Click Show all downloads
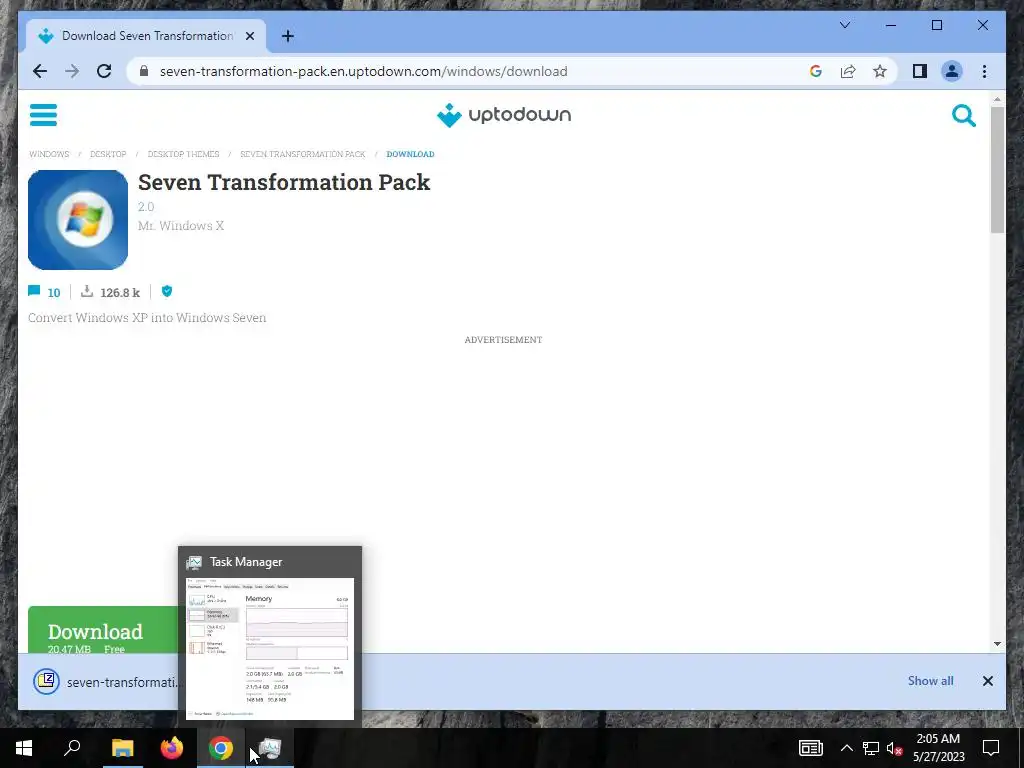Image resolution: width=1024 pixels, height=768 pixels. pos(930,681)
